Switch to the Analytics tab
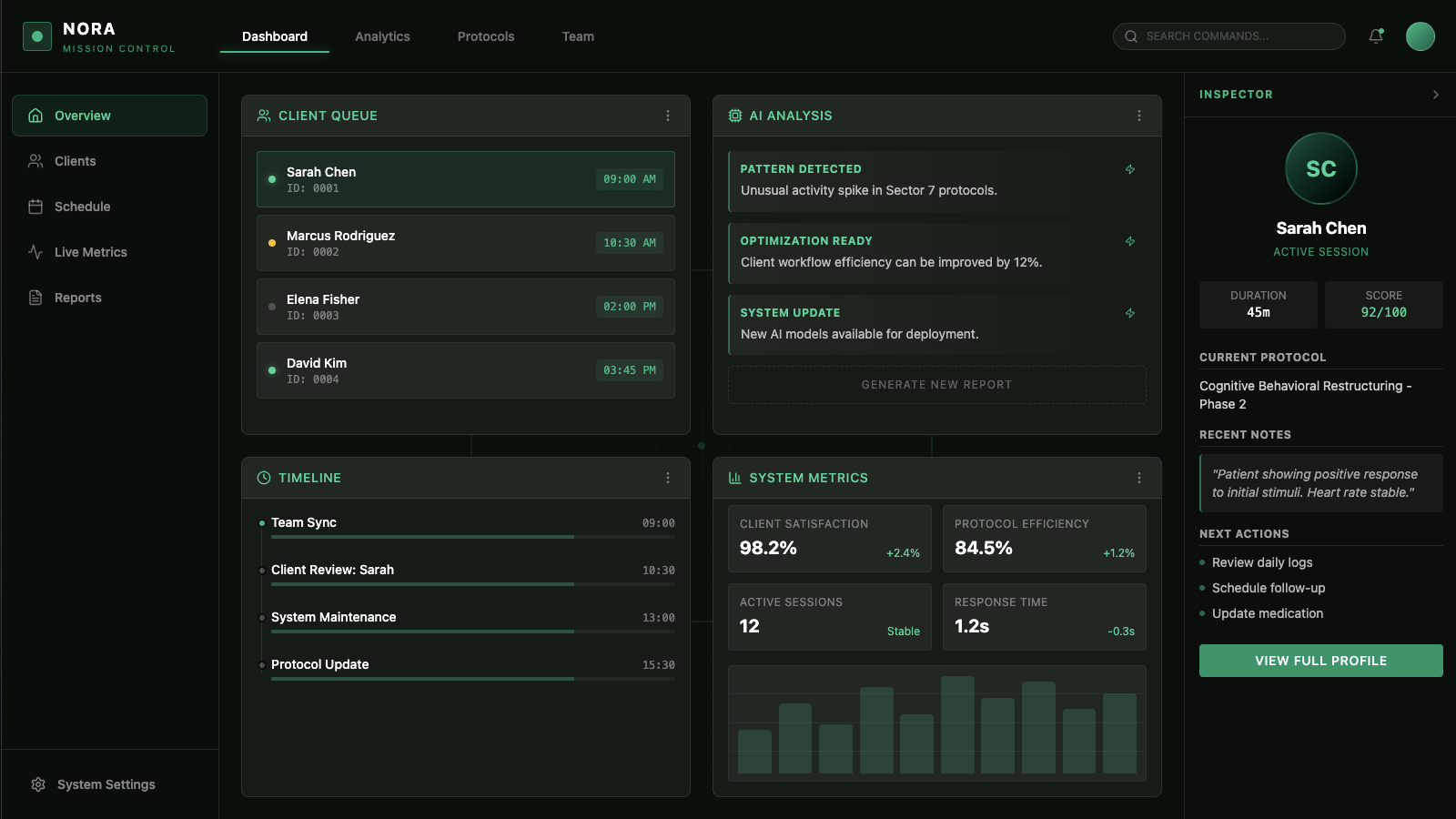This screenshot has width=1456, height=819. pos(382,36)
